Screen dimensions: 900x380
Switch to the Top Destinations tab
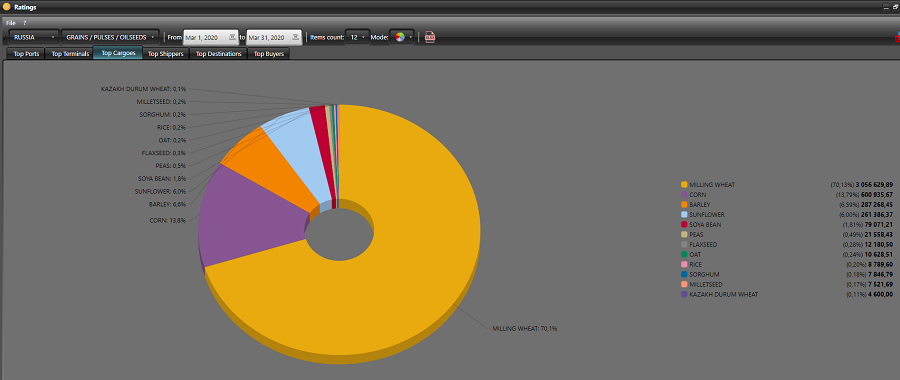pos(219,54)
